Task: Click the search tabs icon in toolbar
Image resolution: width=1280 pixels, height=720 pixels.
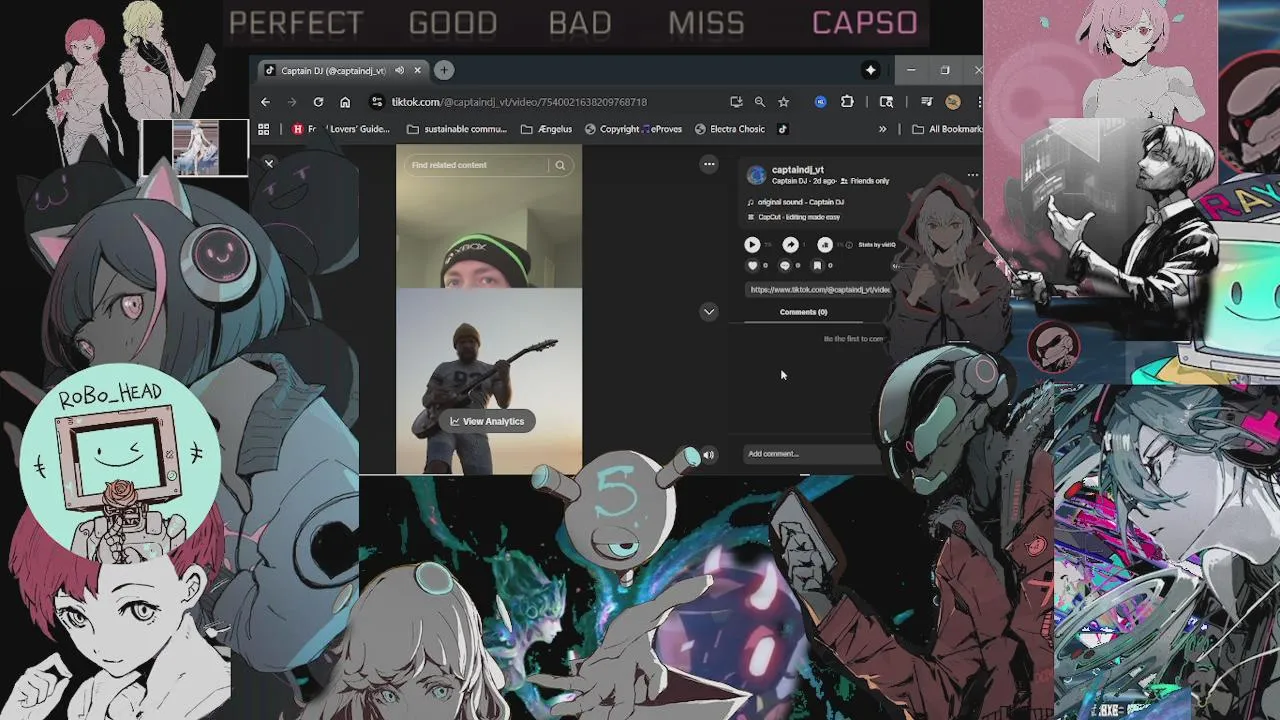Action: [x=886, y=102]
